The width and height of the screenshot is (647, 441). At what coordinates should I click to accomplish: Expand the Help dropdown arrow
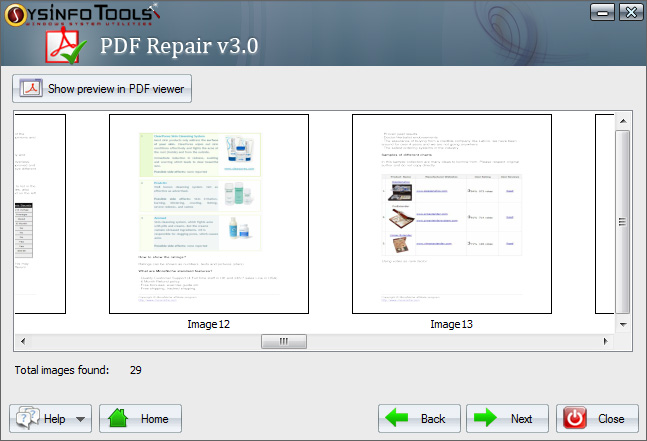point(80,419)
